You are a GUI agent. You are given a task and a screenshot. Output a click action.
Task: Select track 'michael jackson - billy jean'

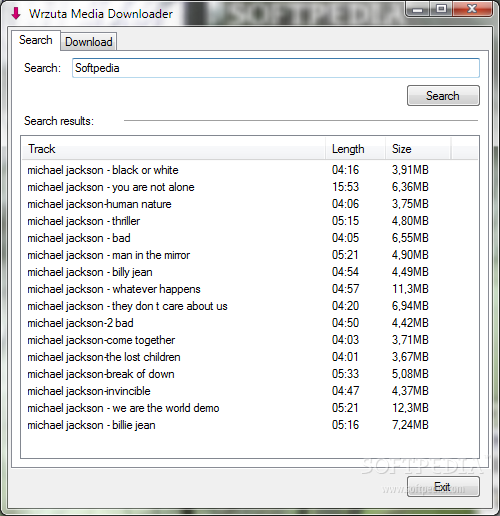click(x=90, y=272)
